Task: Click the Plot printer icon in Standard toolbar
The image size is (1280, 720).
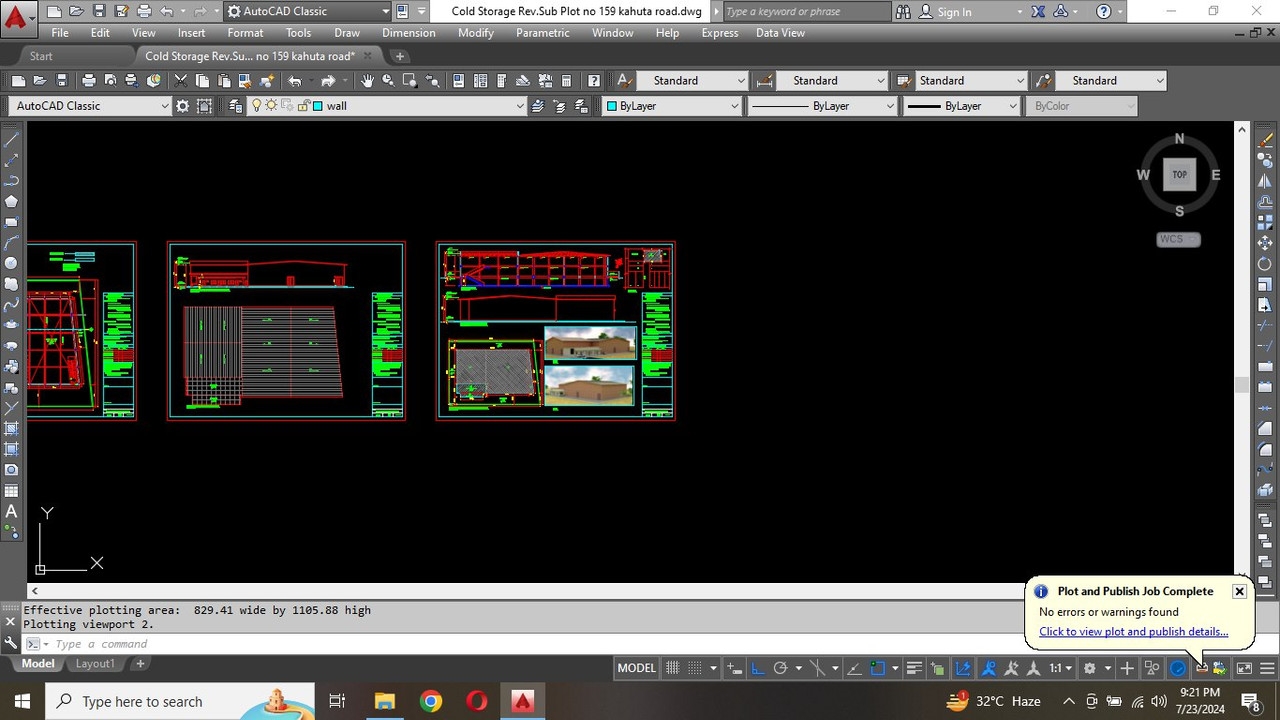Action: (x=88, y=81)
